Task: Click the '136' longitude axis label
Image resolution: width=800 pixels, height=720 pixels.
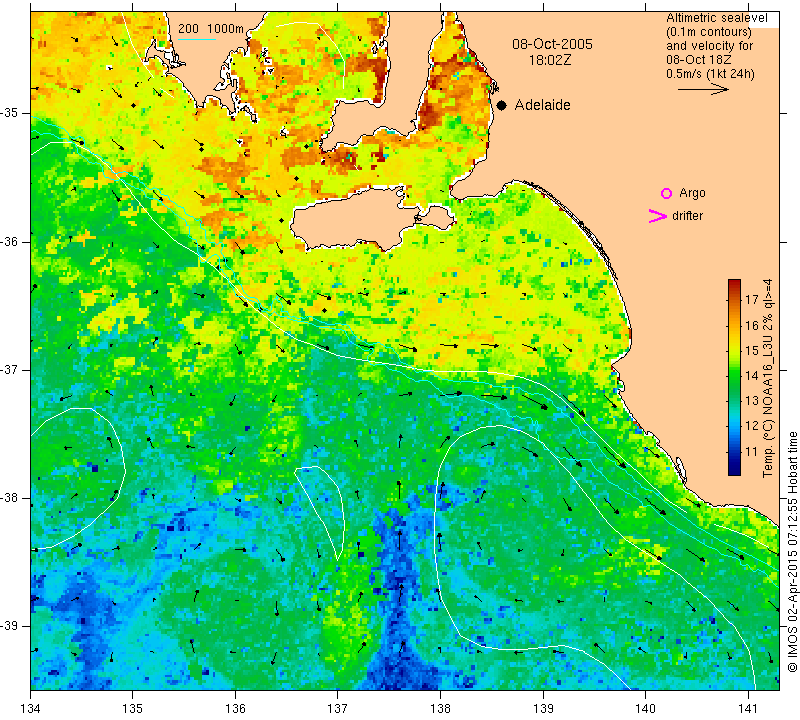Action: click(x=236, y=709)
